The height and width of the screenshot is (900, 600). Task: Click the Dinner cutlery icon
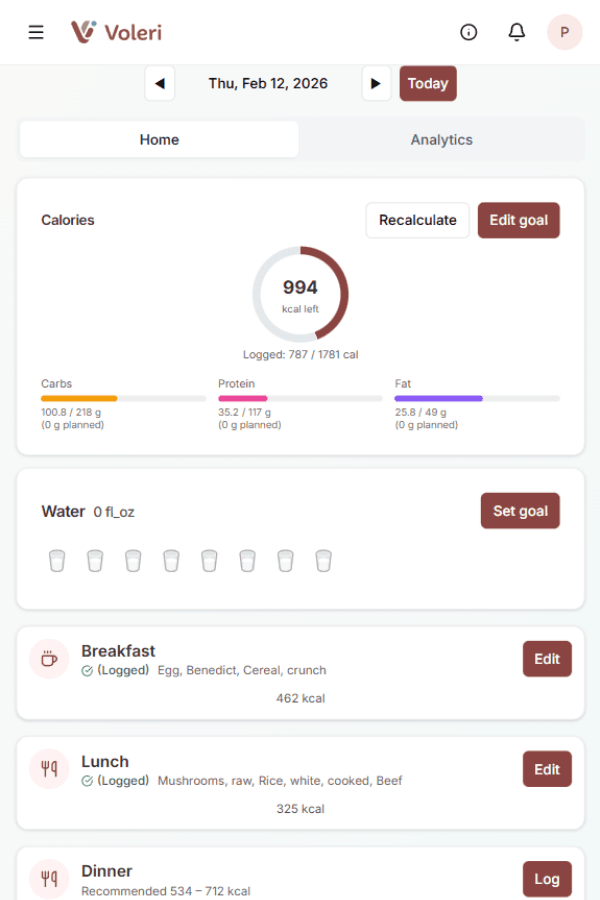click(49, 878)
